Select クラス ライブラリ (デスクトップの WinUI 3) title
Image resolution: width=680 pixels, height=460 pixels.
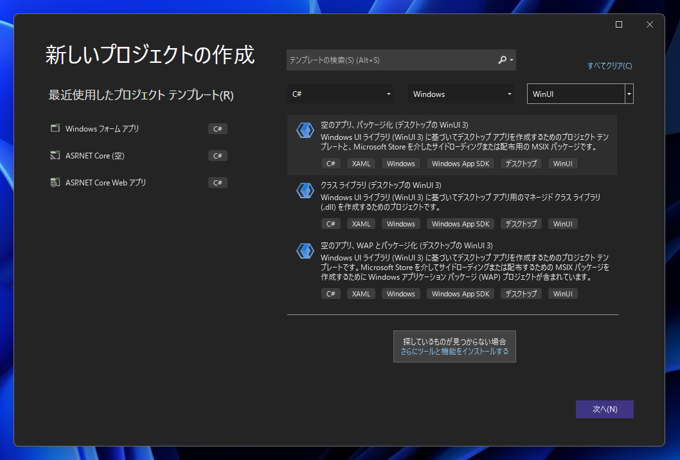[x=381, y=185]
